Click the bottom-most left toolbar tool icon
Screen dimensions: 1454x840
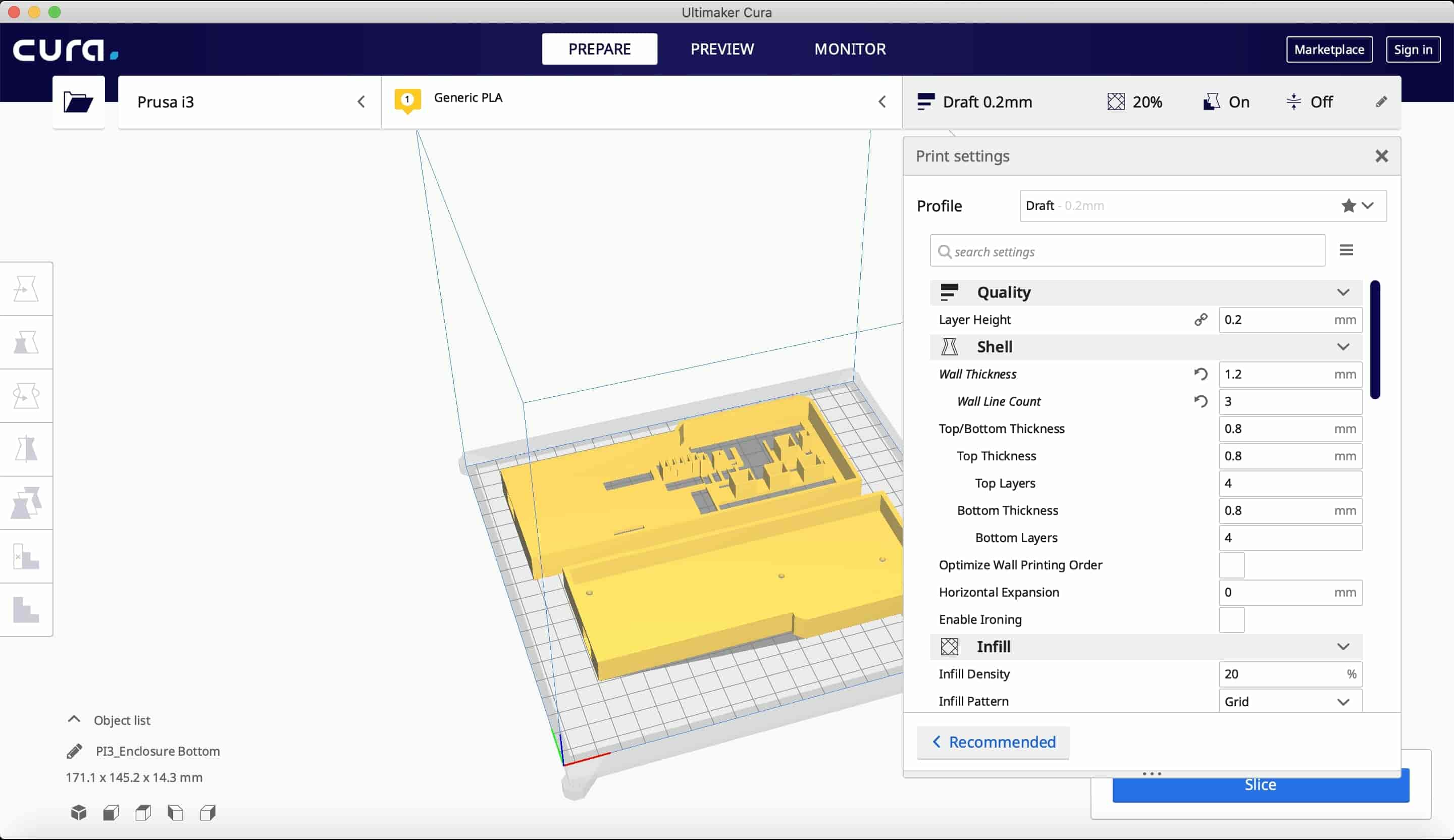pyautogui.click(x=26, y=610)
